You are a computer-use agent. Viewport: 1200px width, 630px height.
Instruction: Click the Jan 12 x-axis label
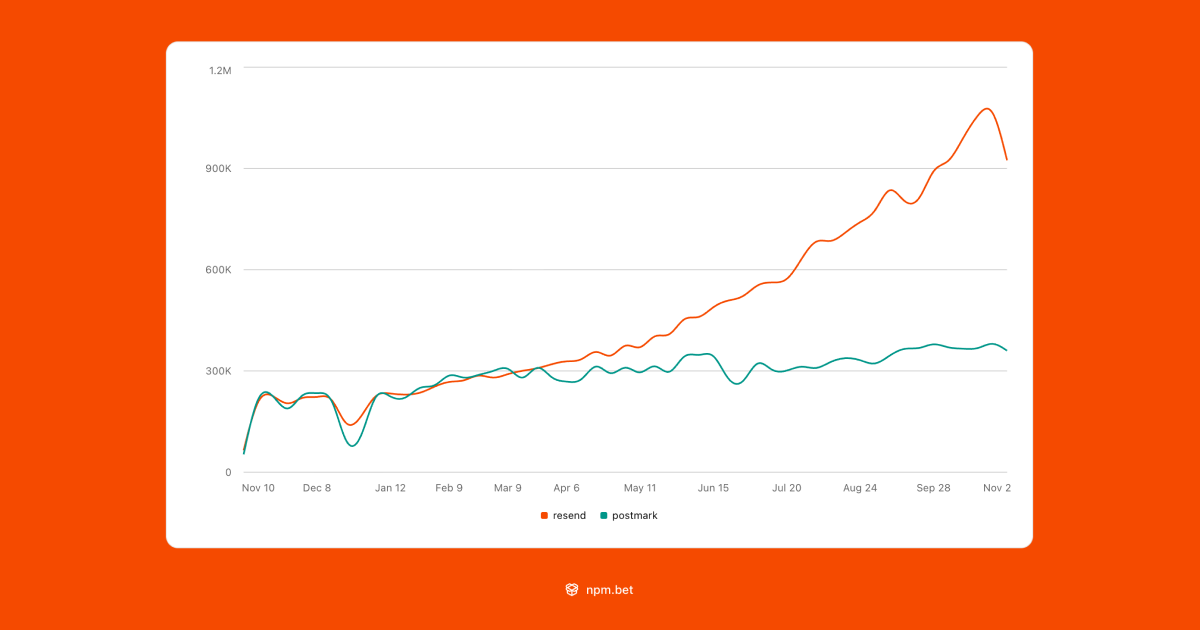pos(390,488)
